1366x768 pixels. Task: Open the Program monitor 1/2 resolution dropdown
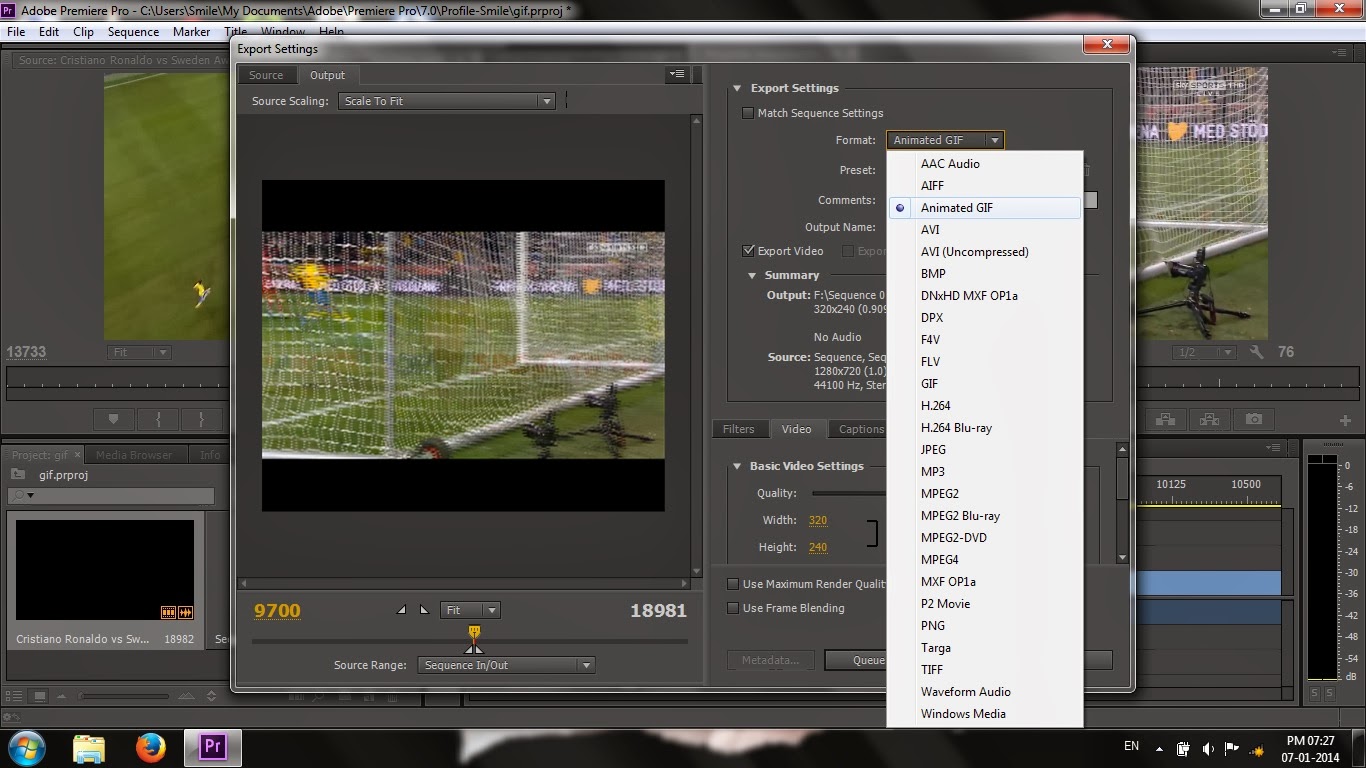point(1204,352)
